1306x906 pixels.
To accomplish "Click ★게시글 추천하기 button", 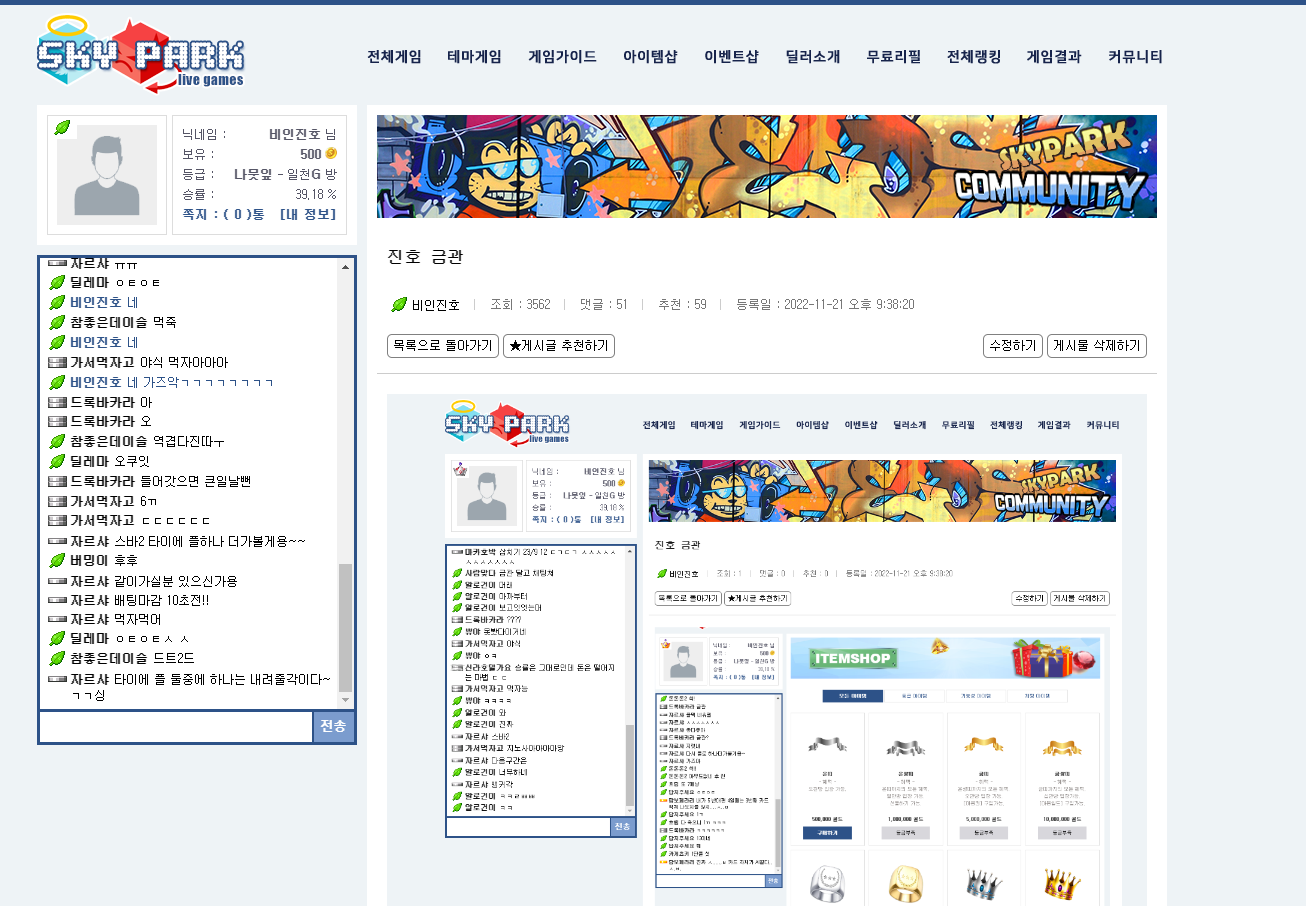I will (x=559, y=346).
